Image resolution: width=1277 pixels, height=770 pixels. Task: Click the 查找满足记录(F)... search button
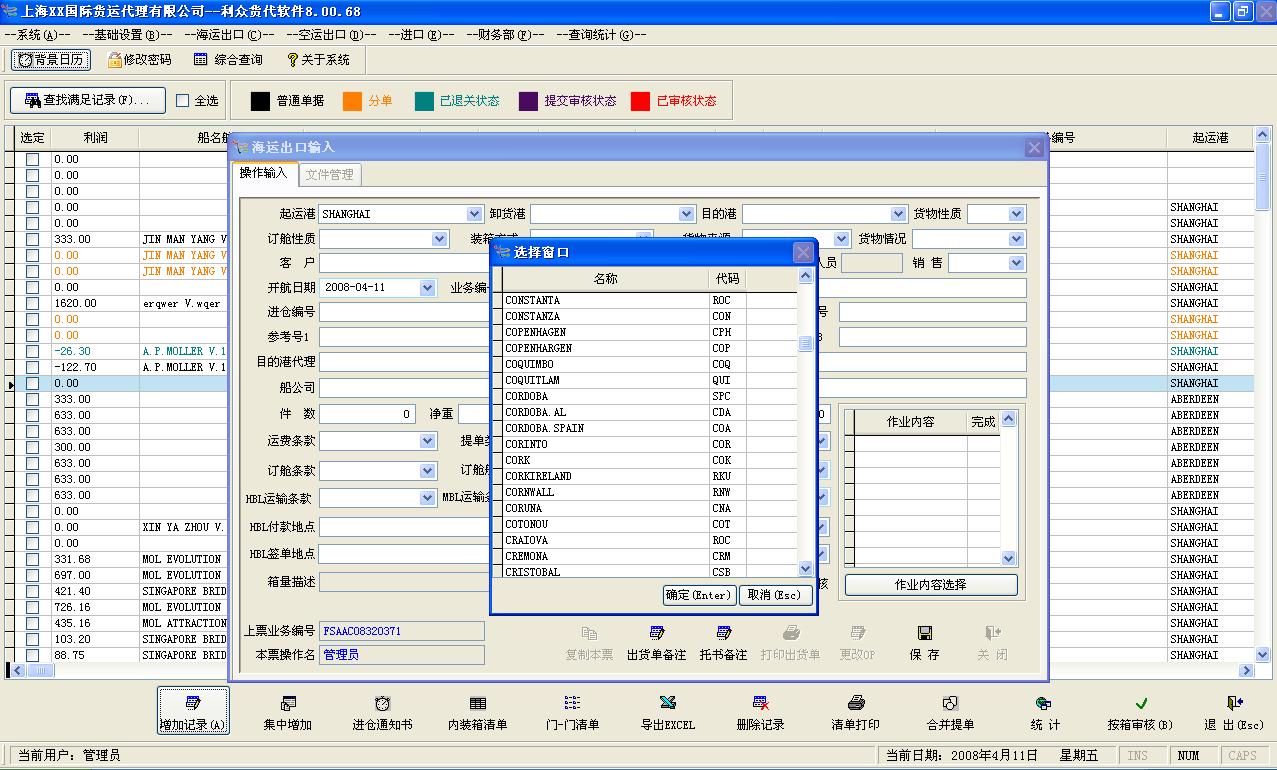(88, 100)
